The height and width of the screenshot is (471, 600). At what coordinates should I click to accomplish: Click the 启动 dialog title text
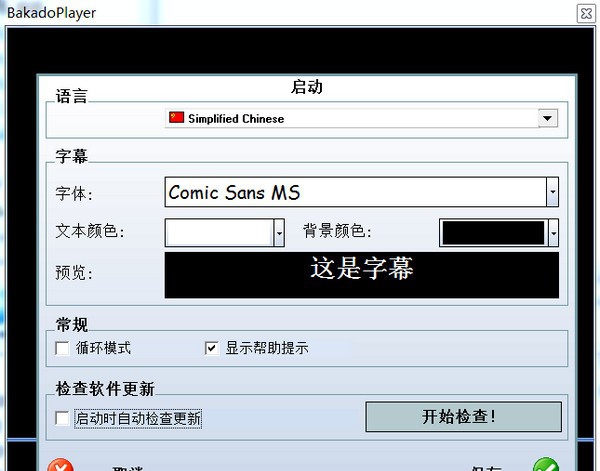point(307,87)
